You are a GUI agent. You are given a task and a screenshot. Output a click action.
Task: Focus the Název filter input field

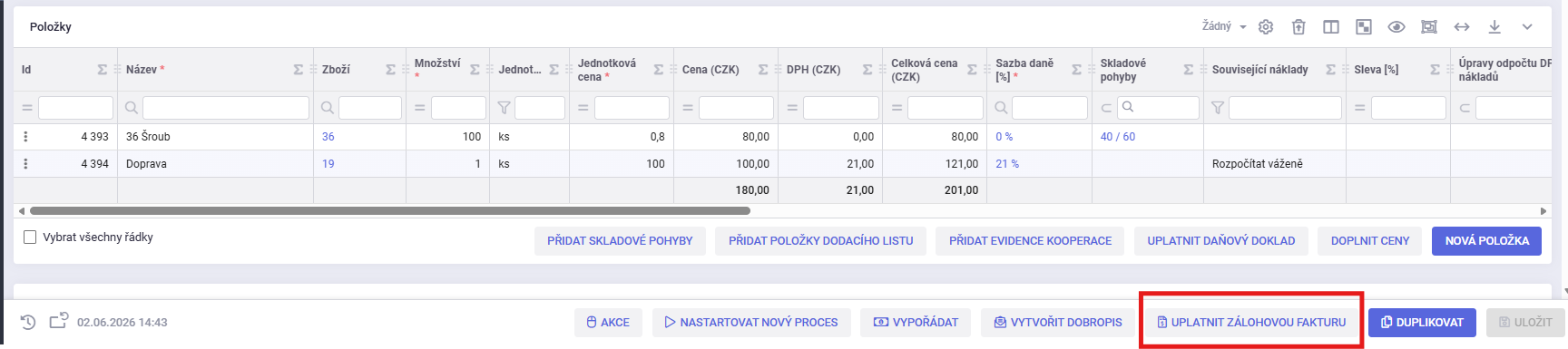pyautogui.click(x=226, y=108)
